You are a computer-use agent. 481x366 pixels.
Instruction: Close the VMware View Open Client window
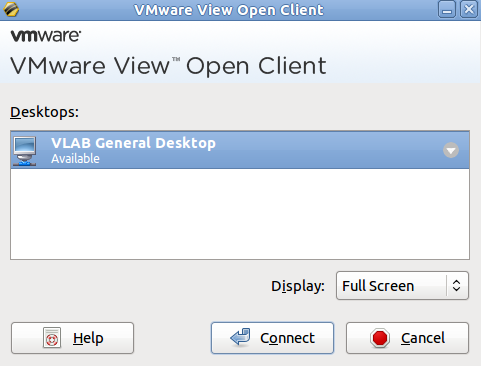coord(469,10)
